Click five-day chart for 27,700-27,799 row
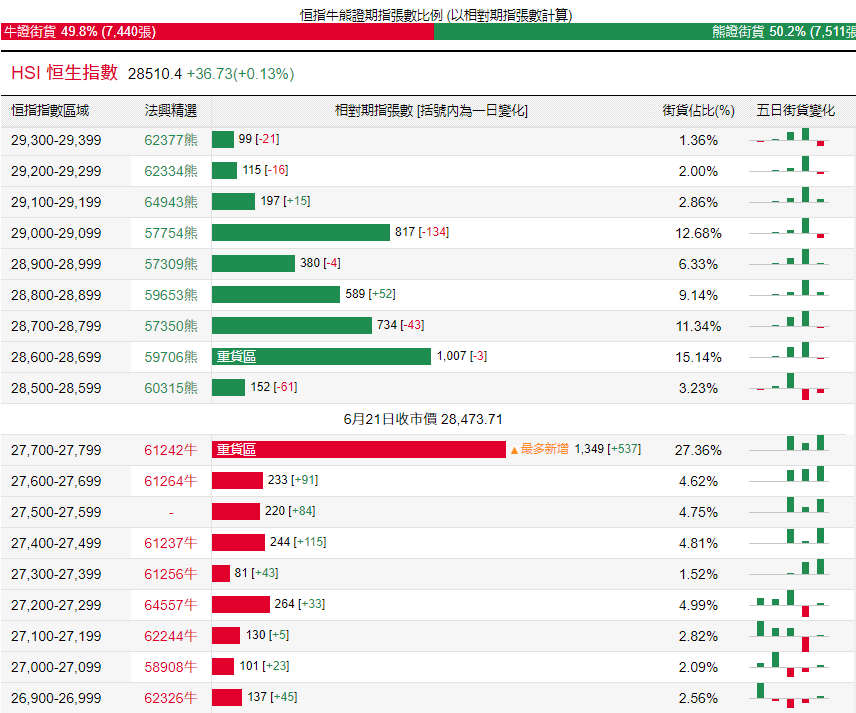The width and height of the screenshot is (856, 713). click(x=789, y=443)
